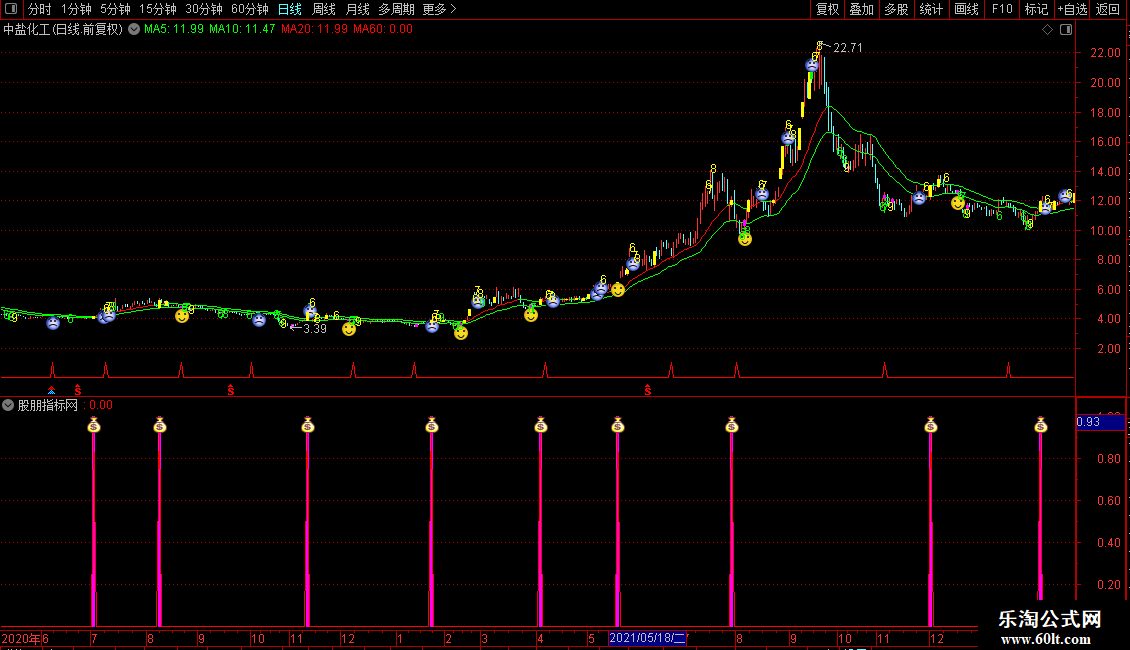This screenshot has height=650, width=1130.
Task: Click the diamond icon in chart header
Action: point(1048,30)
